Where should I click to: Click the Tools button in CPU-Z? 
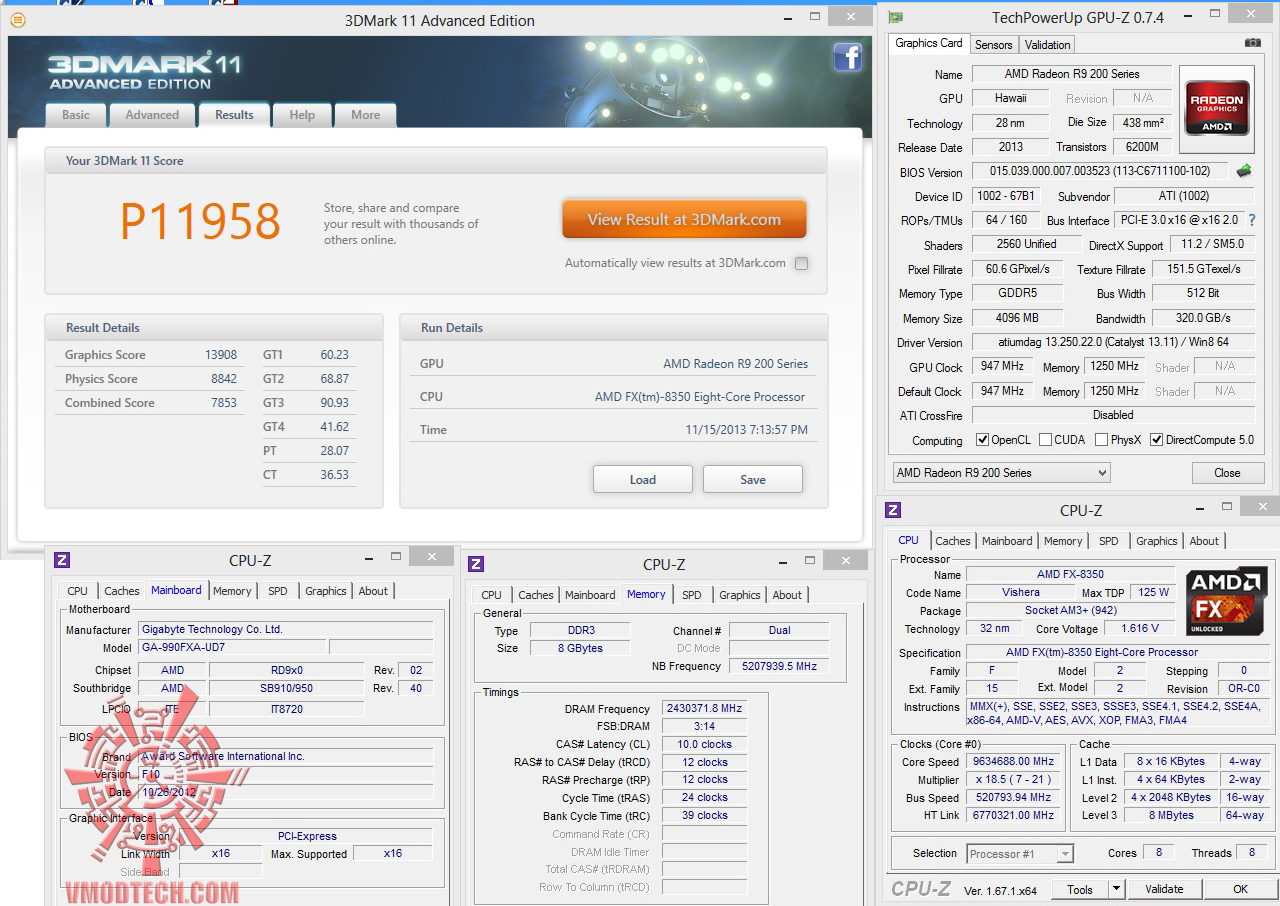coord(1080,889)
